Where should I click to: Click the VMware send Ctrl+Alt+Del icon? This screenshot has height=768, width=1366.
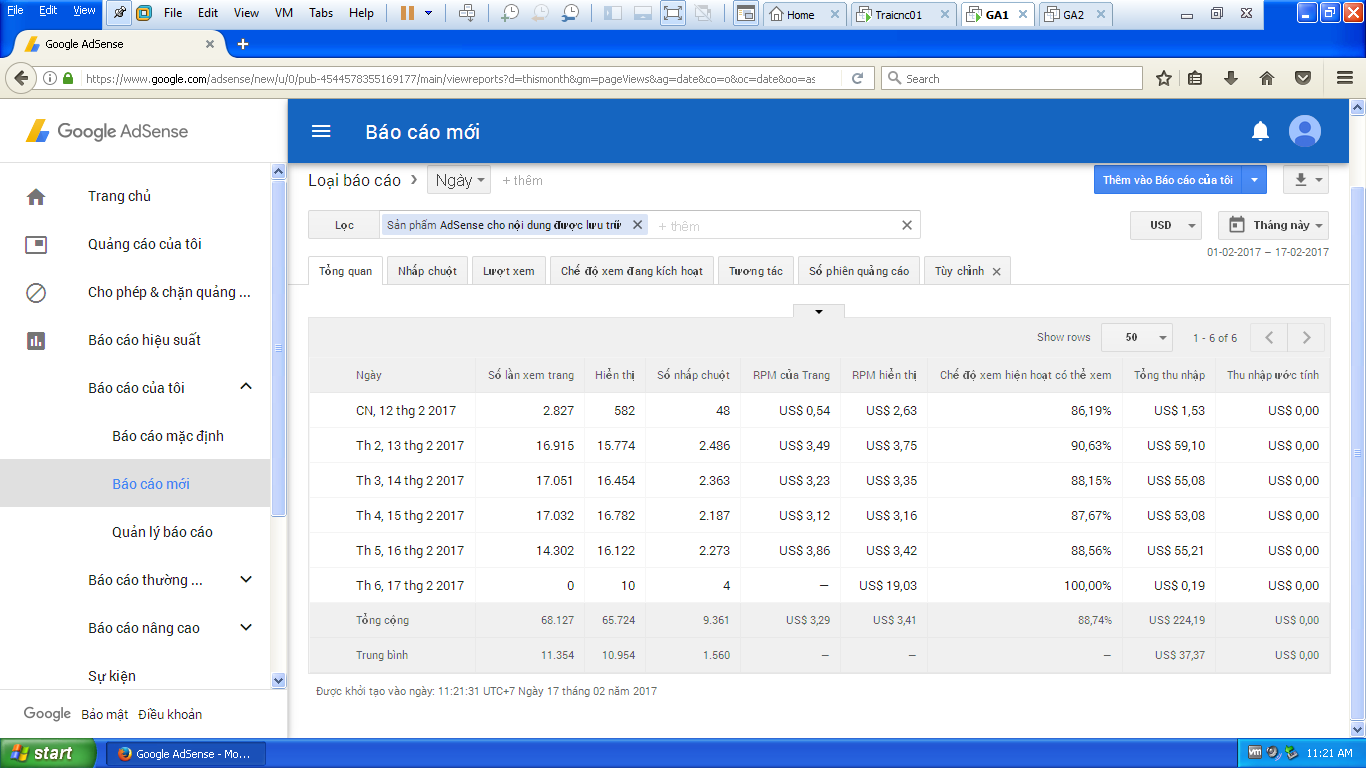click(x=466, y=14)
